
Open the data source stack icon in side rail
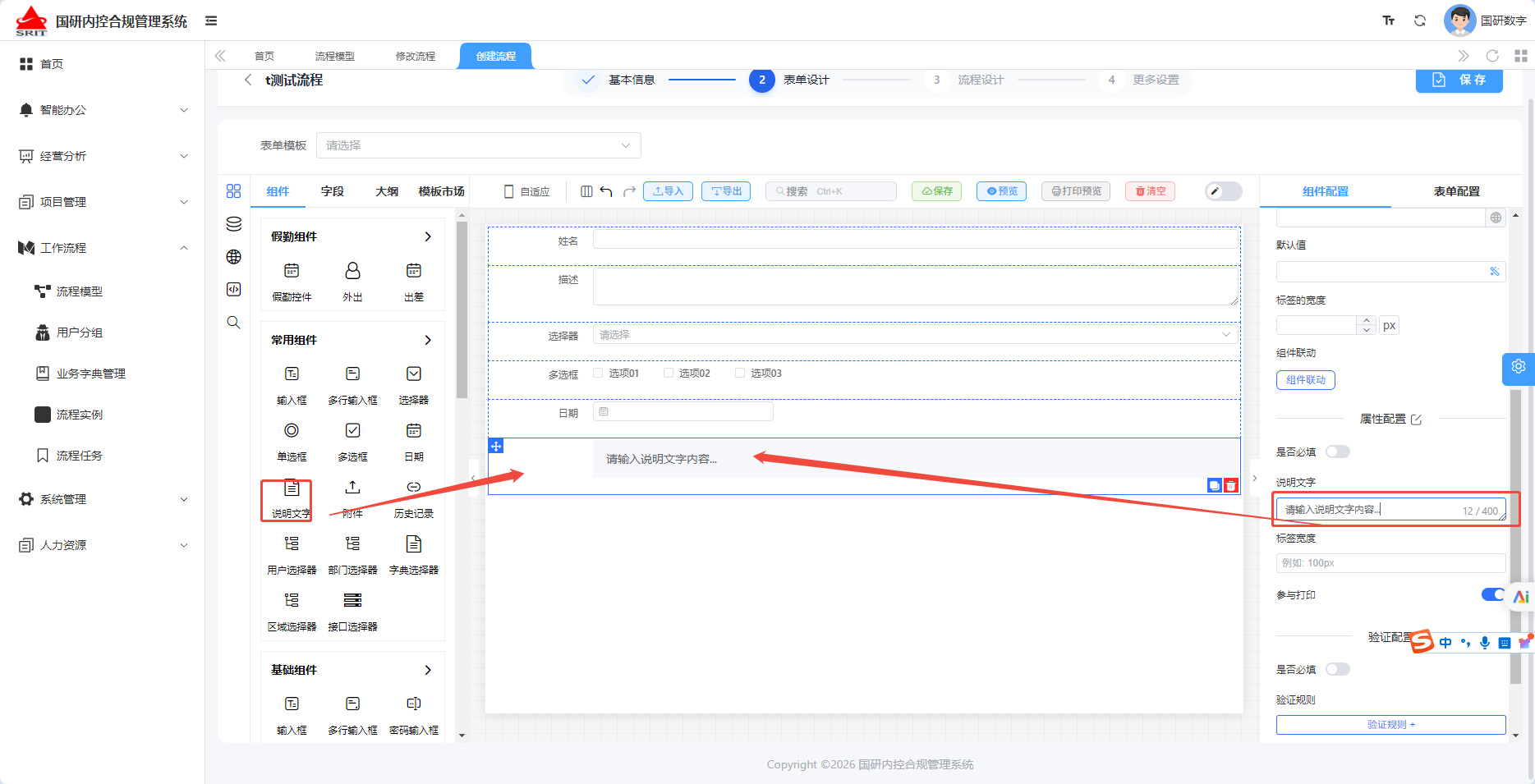pos(234,224)
